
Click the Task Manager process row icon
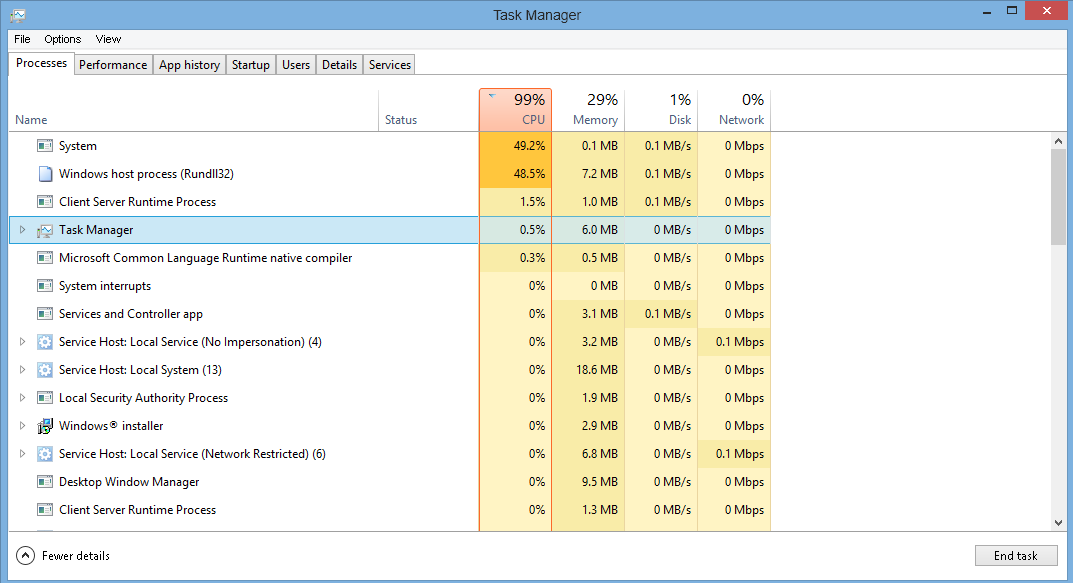[x=44, y=230]
